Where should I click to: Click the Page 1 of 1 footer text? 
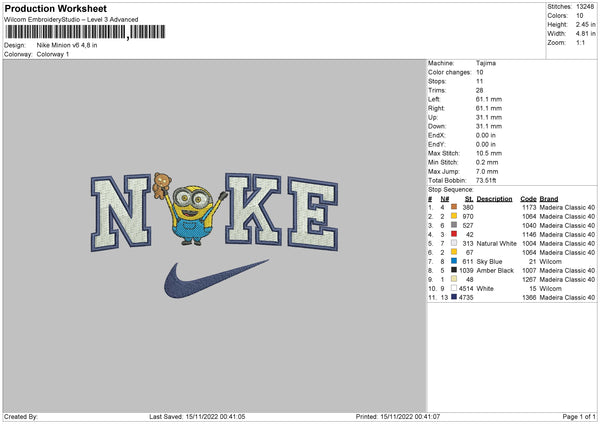pyautogui.click(x=579, y=416)
